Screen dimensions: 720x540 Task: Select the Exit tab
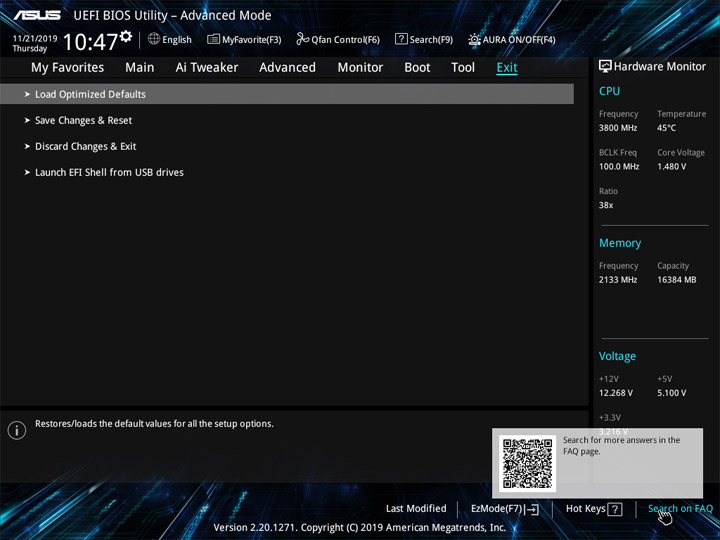click(507, 68)
